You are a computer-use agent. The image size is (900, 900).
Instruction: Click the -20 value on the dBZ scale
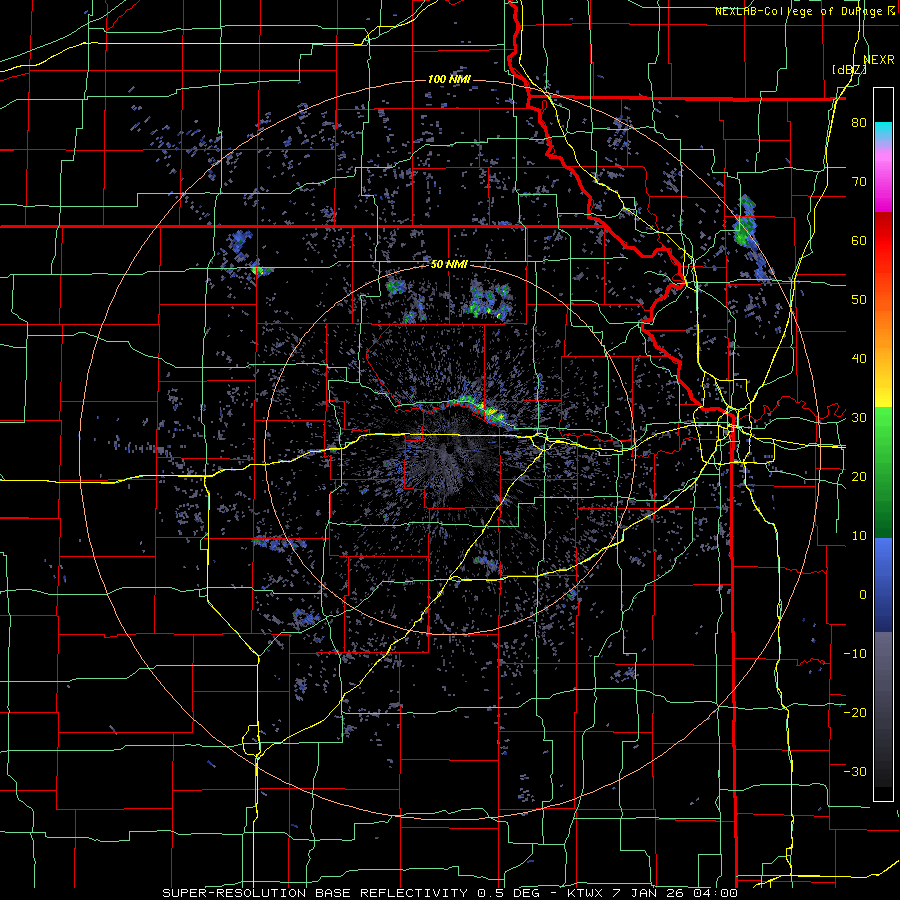point(855,712)
